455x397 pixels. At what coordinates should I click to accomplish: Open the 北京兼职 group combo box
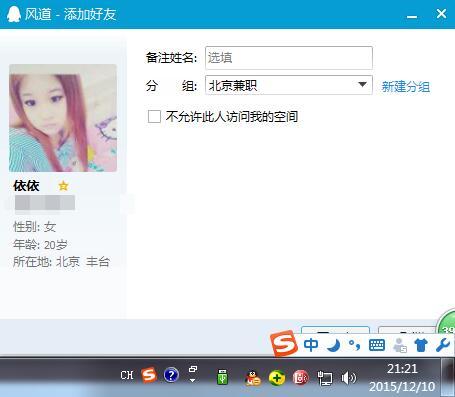(x=289, y=85)
